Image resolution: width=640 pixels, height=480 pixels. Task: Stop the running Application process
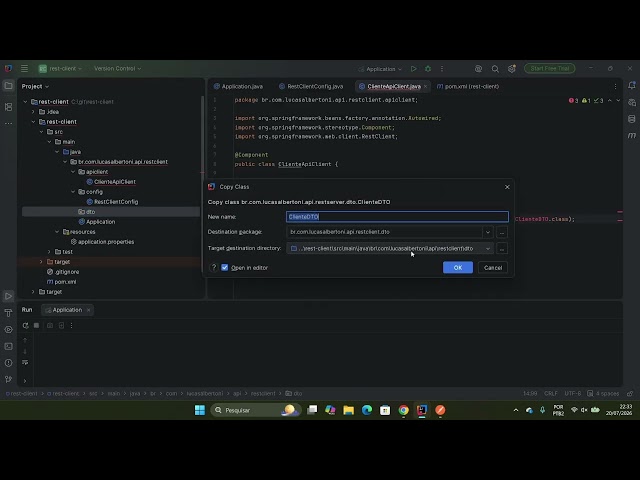[36, 325]
